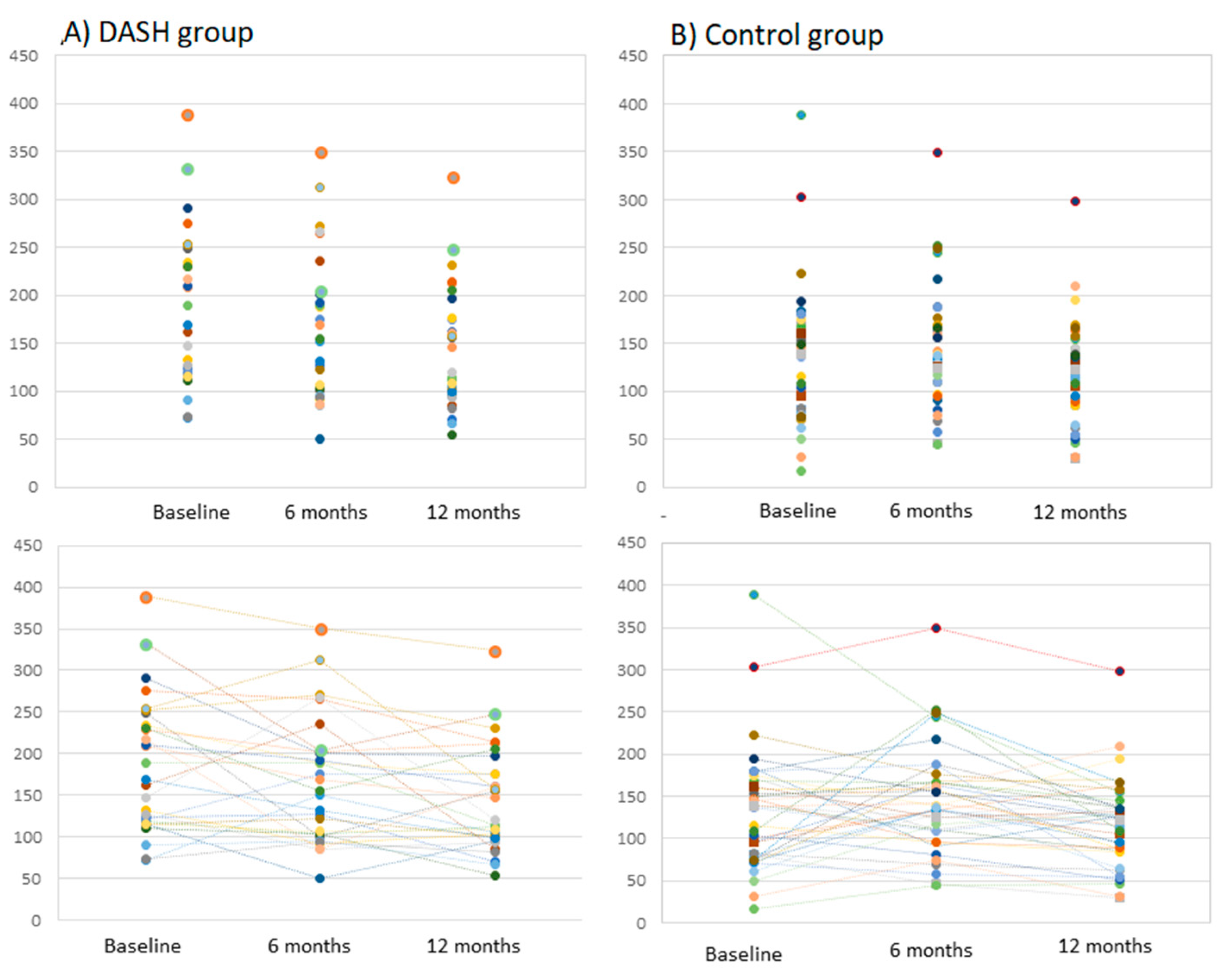
Task: Click "12 months" label under top Control chart
Action: pos(1079,512)
